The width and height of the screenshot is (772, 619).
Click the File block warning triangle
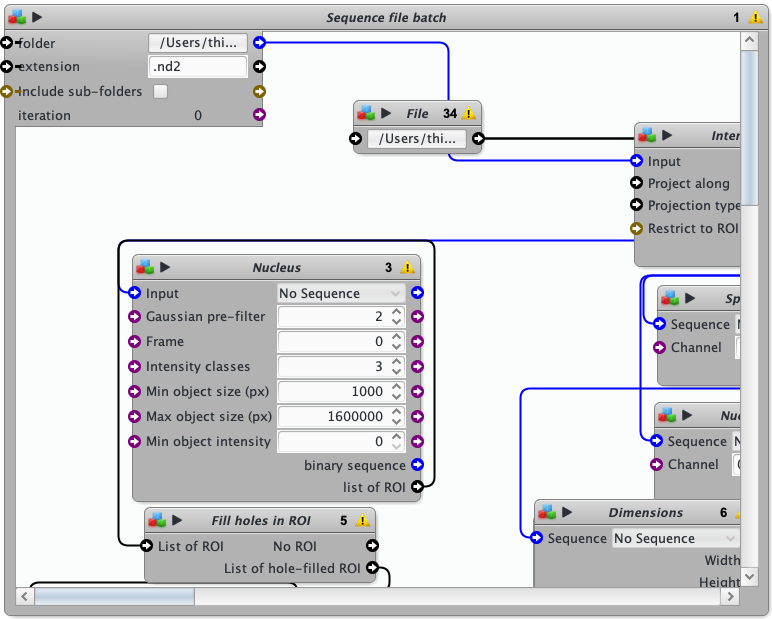(x=468, y=114)
